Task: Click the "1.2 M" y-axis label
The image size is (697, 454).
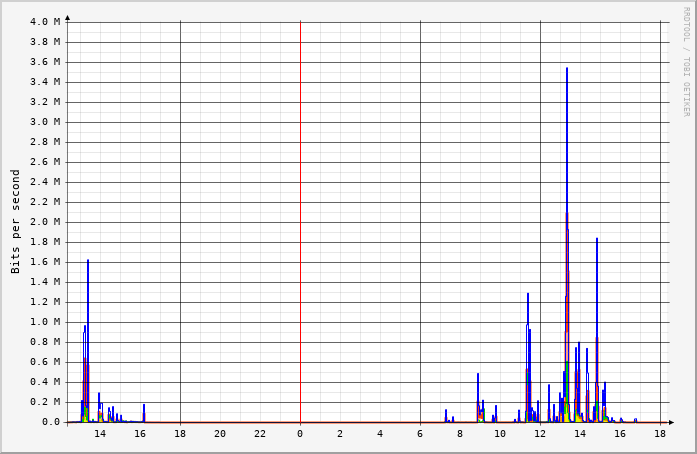Action: (x=45, y=302)
